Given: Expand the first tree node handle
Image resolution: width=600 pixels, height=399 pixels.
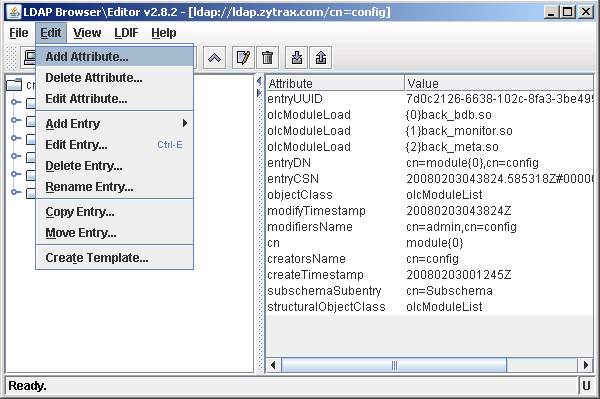Looking at the screenshot, I should click(x=15, y=102).
